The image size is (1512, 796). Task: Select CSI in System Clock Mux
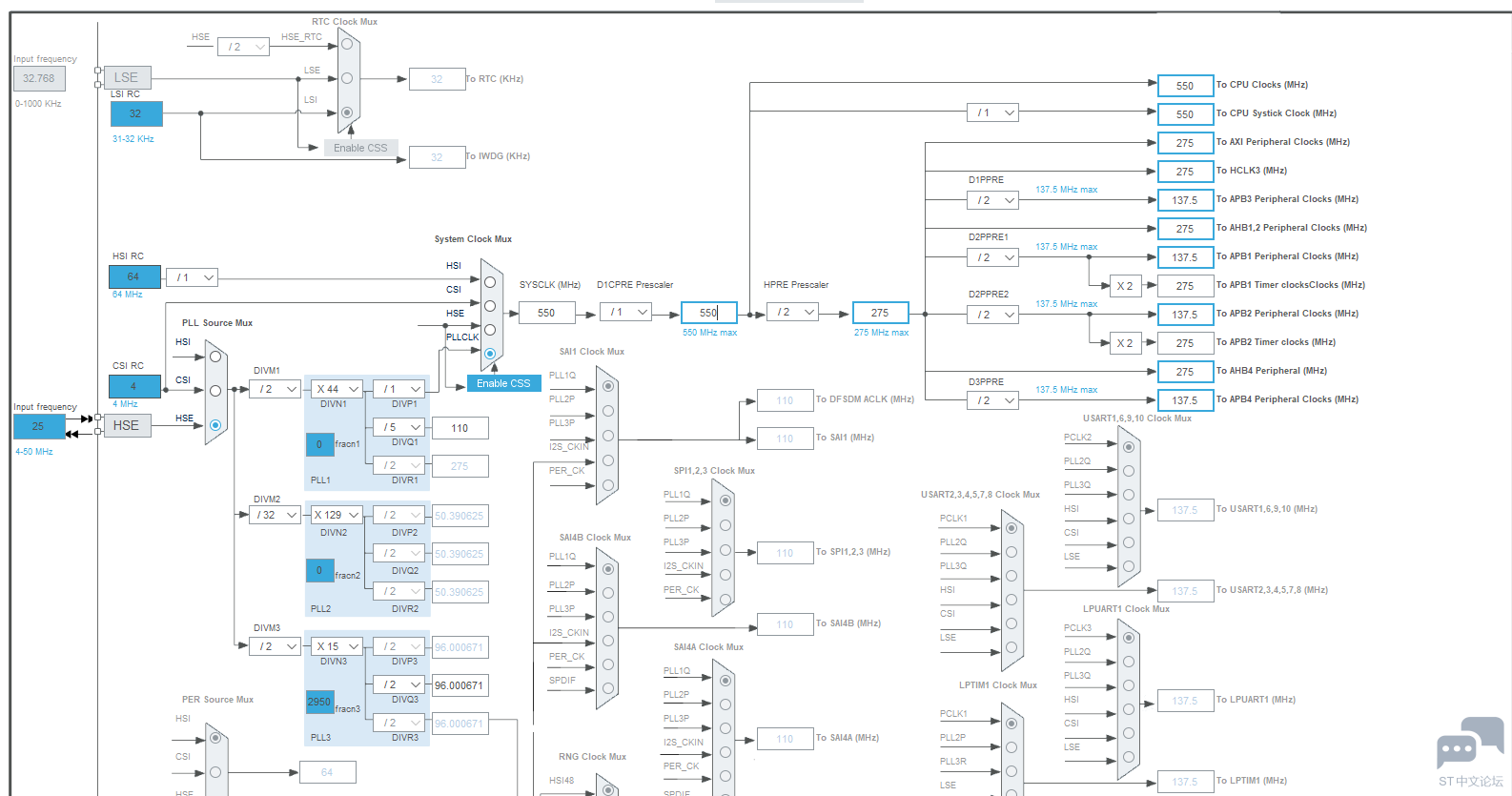490,306
